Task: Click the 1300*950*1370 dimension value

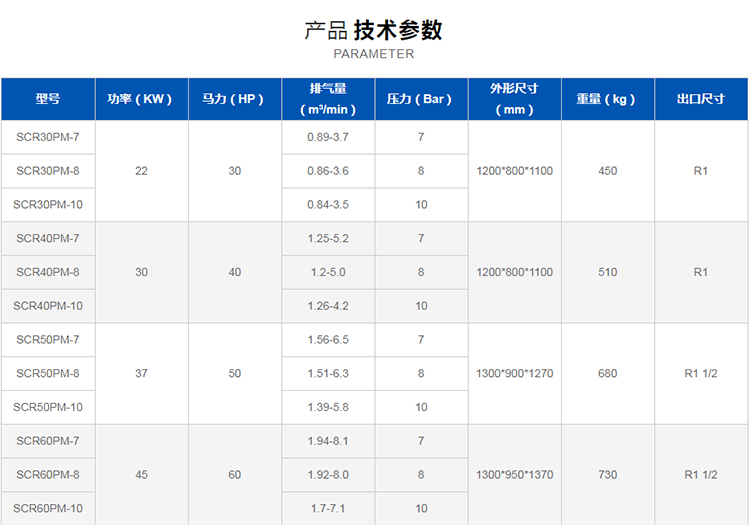Action: (514, 475)
